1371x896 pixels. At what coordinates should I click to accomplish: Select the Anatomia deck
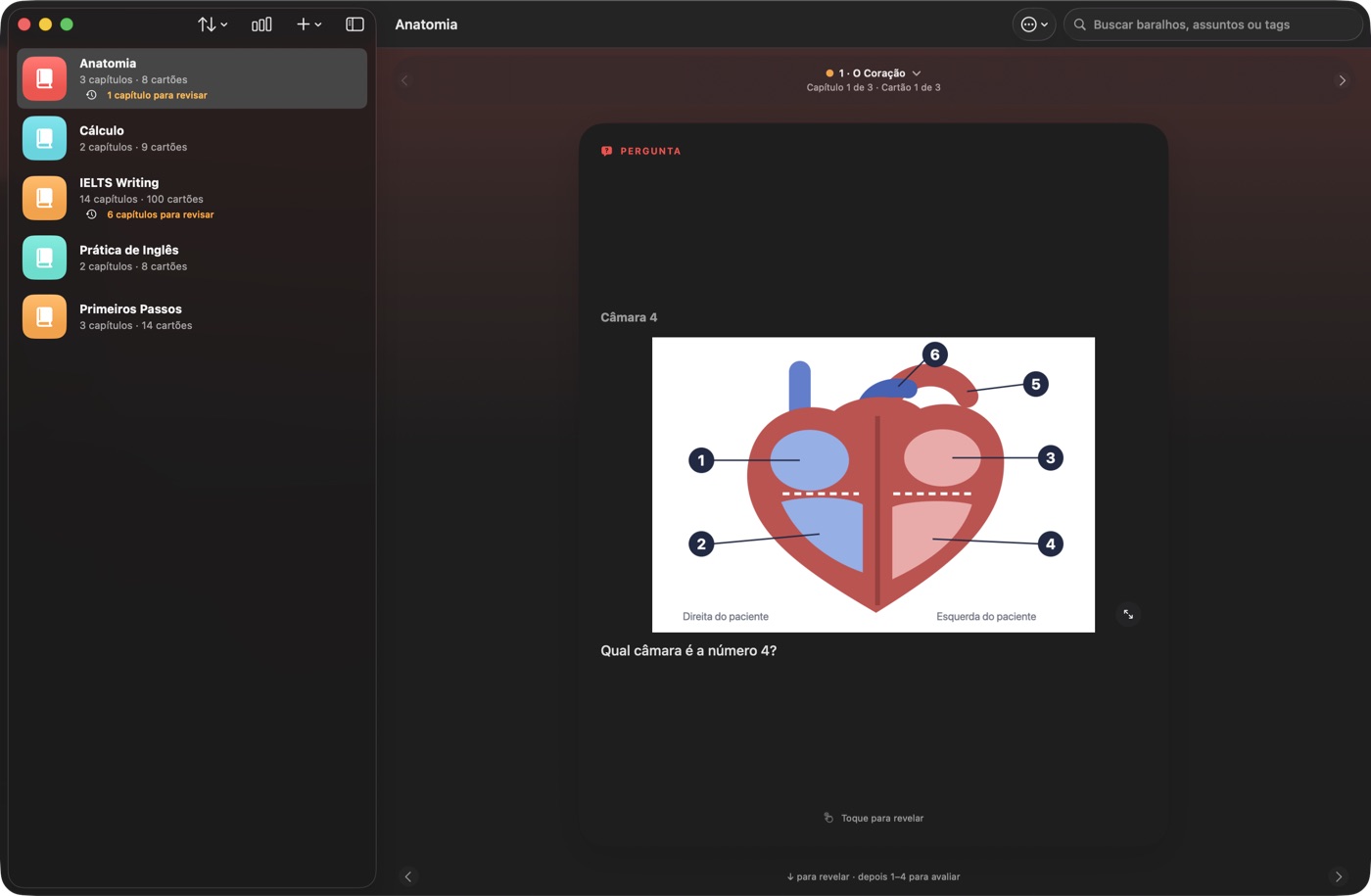(192, 78)
